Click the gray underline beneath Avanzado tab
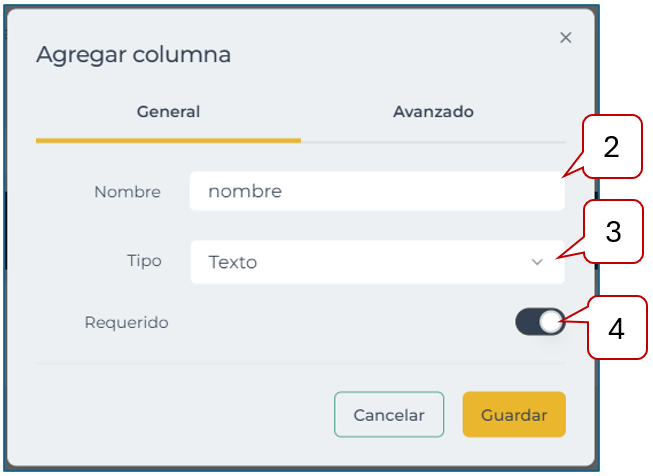Image resolution: width=653 pixels, height=476 pixels. (433, 141)
